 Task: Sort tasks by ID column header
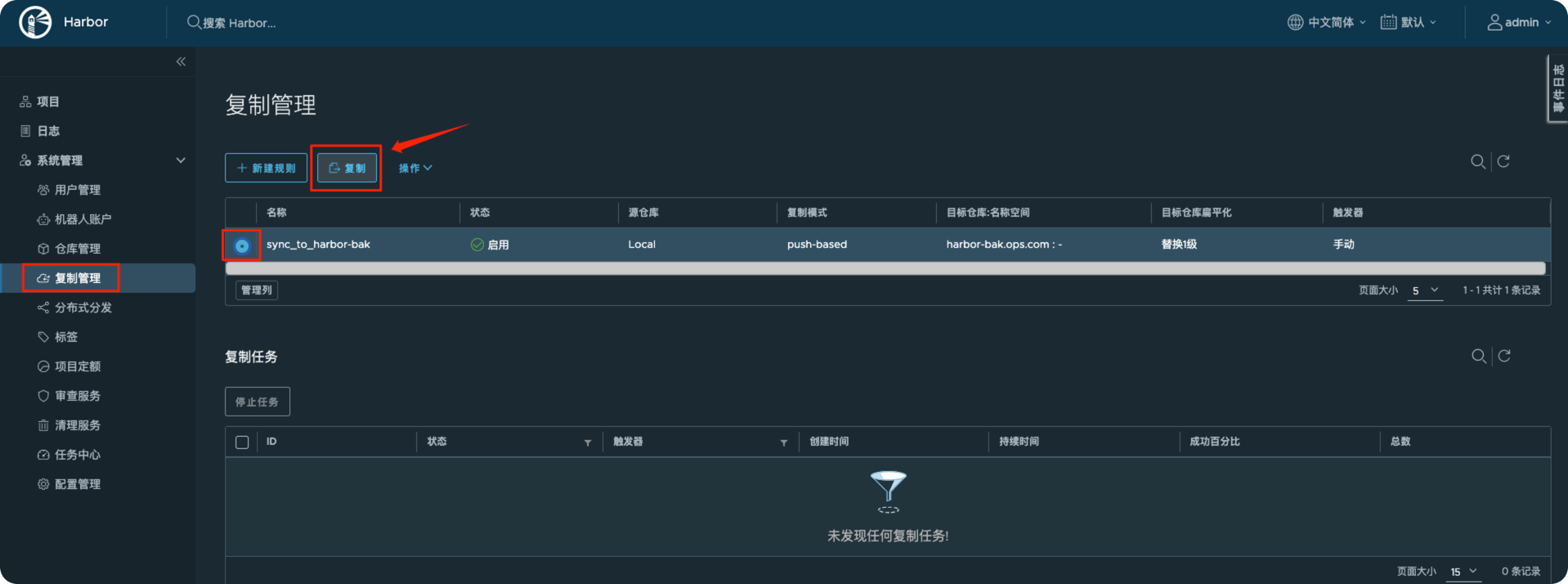coord(271,442)
